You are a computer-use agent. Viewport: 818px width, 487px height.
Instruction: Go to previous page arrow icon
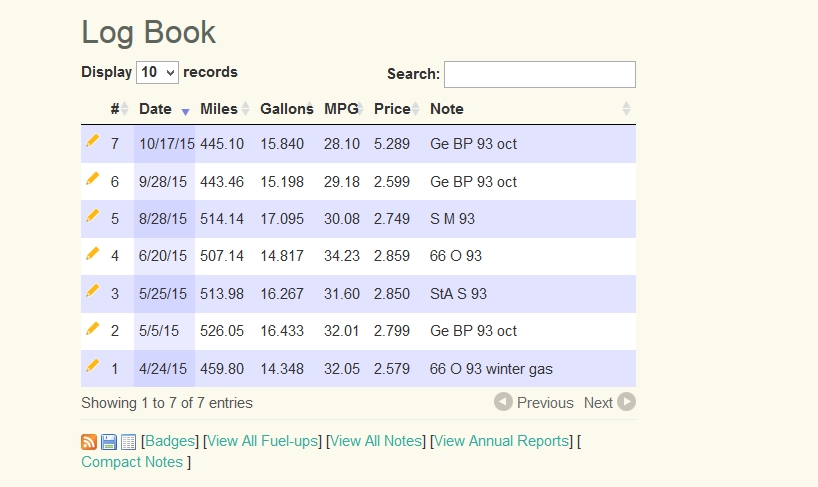[503, 402]
